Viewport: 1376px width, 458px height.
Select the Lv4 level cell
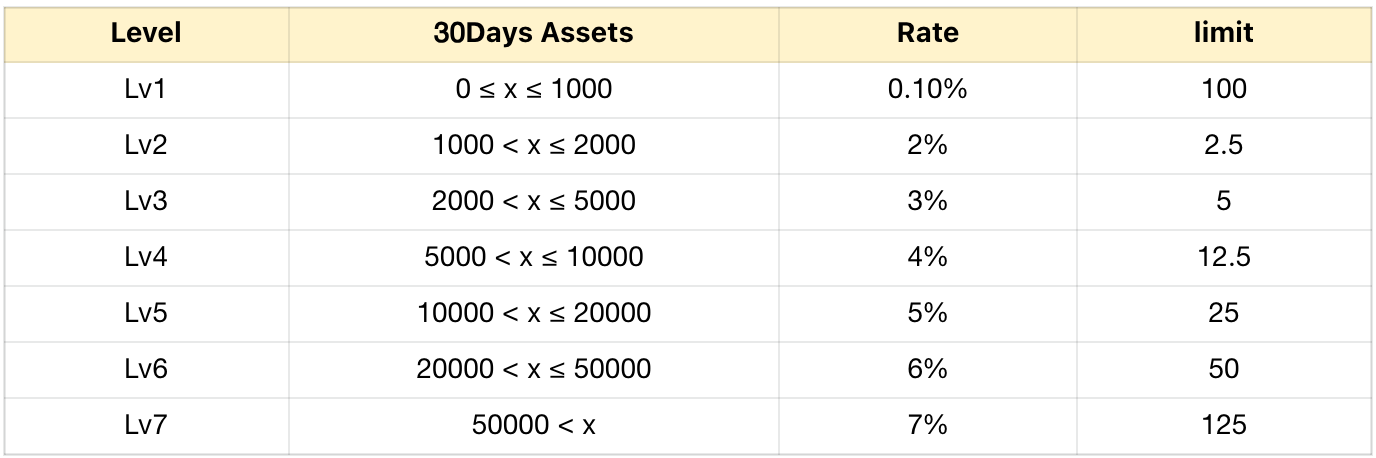(x=146, y=258)
